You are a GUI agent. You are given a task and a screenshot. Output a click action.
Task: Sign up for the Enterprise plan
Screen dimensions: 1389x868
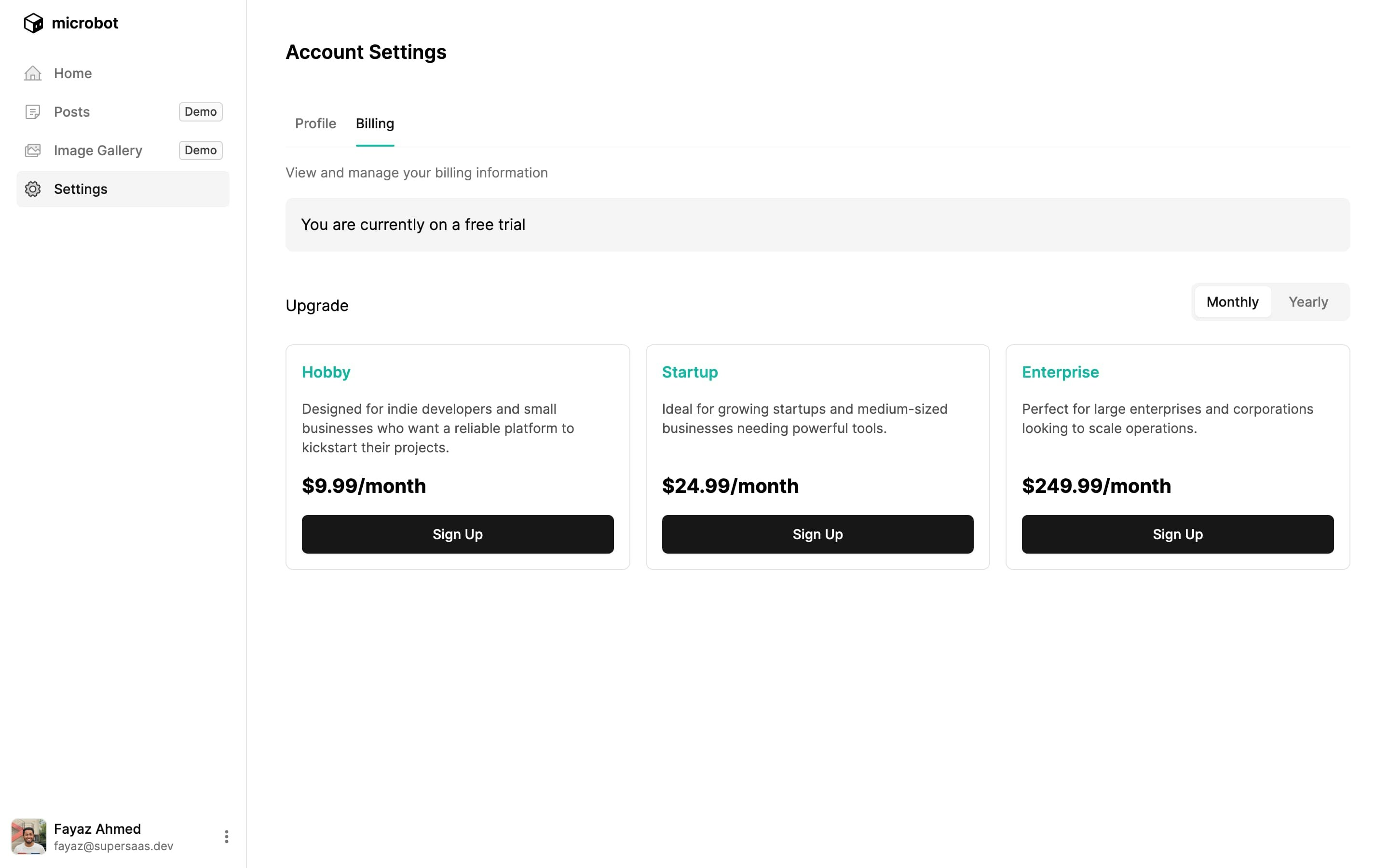coord(1178,534)
